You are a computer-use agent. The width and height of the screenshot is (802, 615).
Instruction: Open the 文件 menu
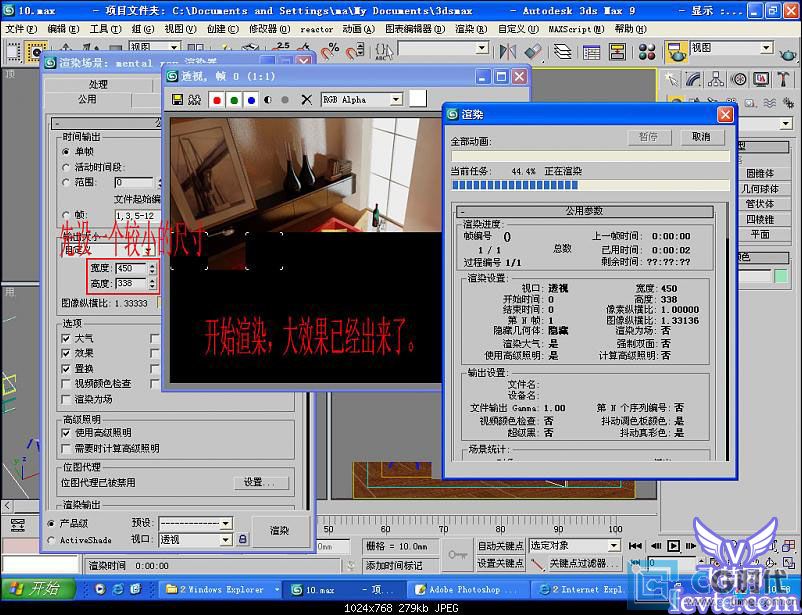coord(21,29)
